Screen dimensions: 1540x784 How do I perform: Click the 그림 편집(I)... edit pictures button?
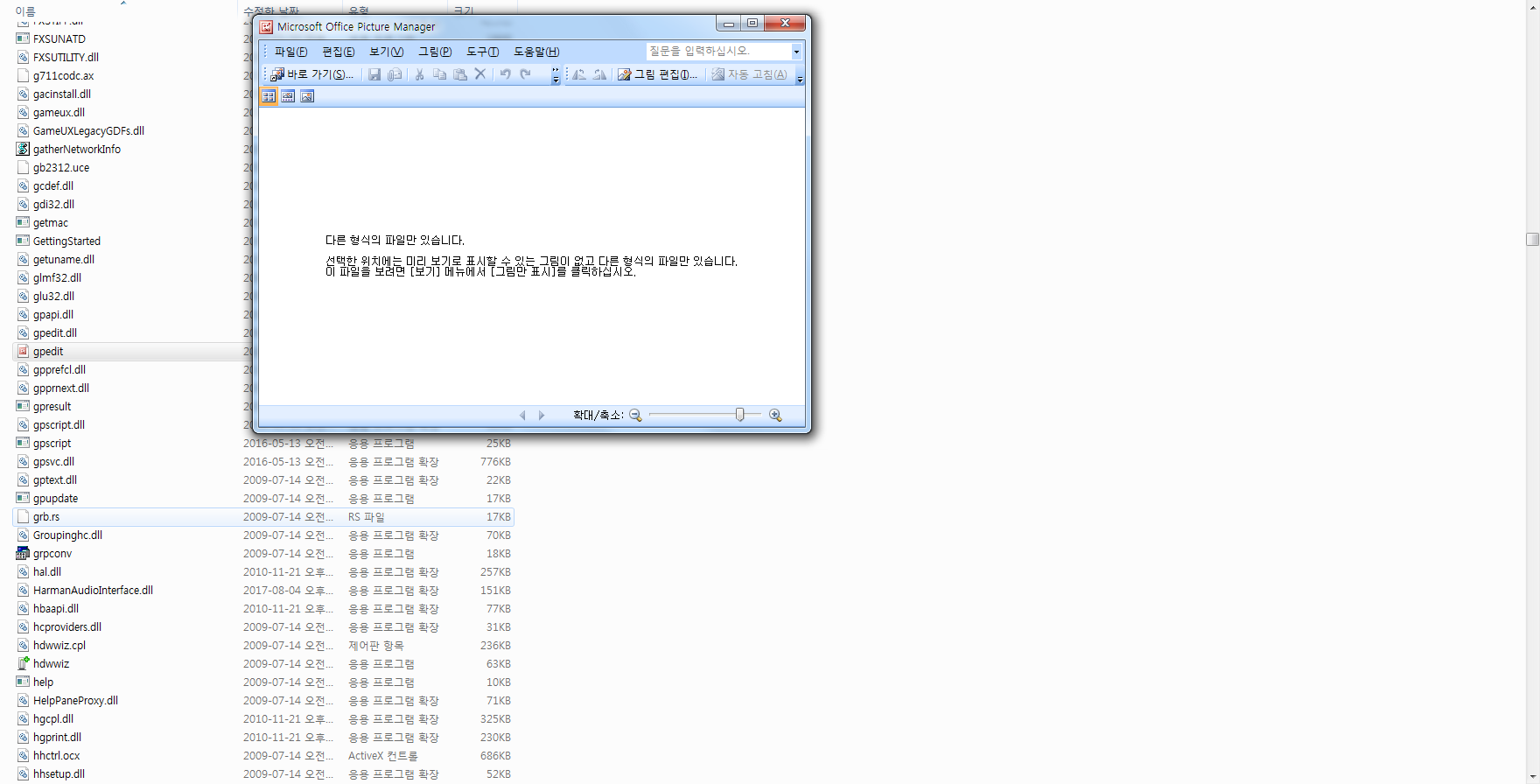(x=658, y=74)
